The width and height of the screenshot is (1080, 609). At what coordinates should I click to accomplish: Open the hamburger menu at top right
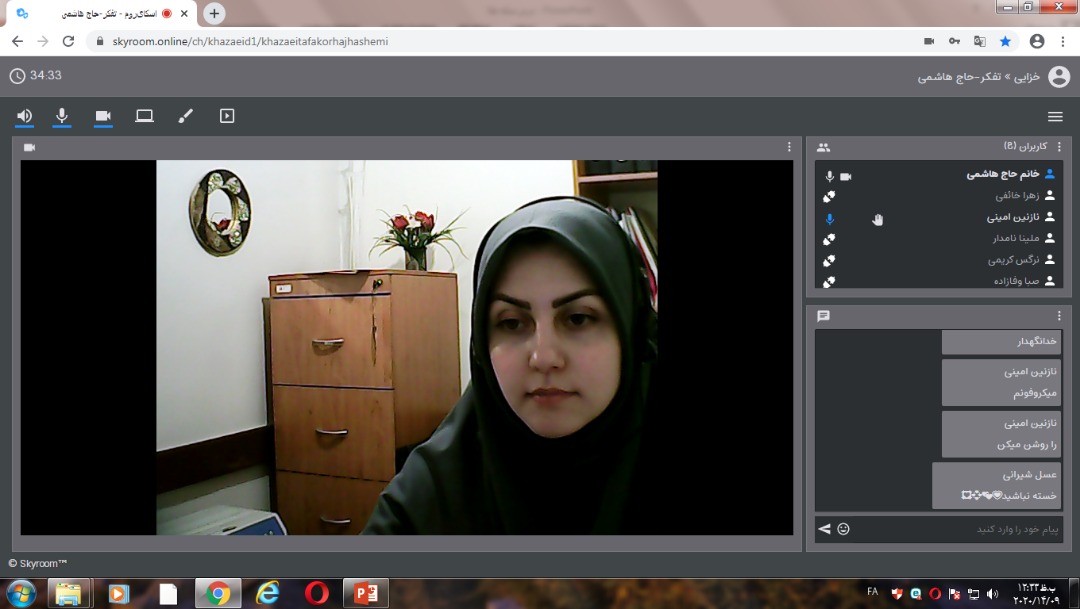click(1055, 116)
